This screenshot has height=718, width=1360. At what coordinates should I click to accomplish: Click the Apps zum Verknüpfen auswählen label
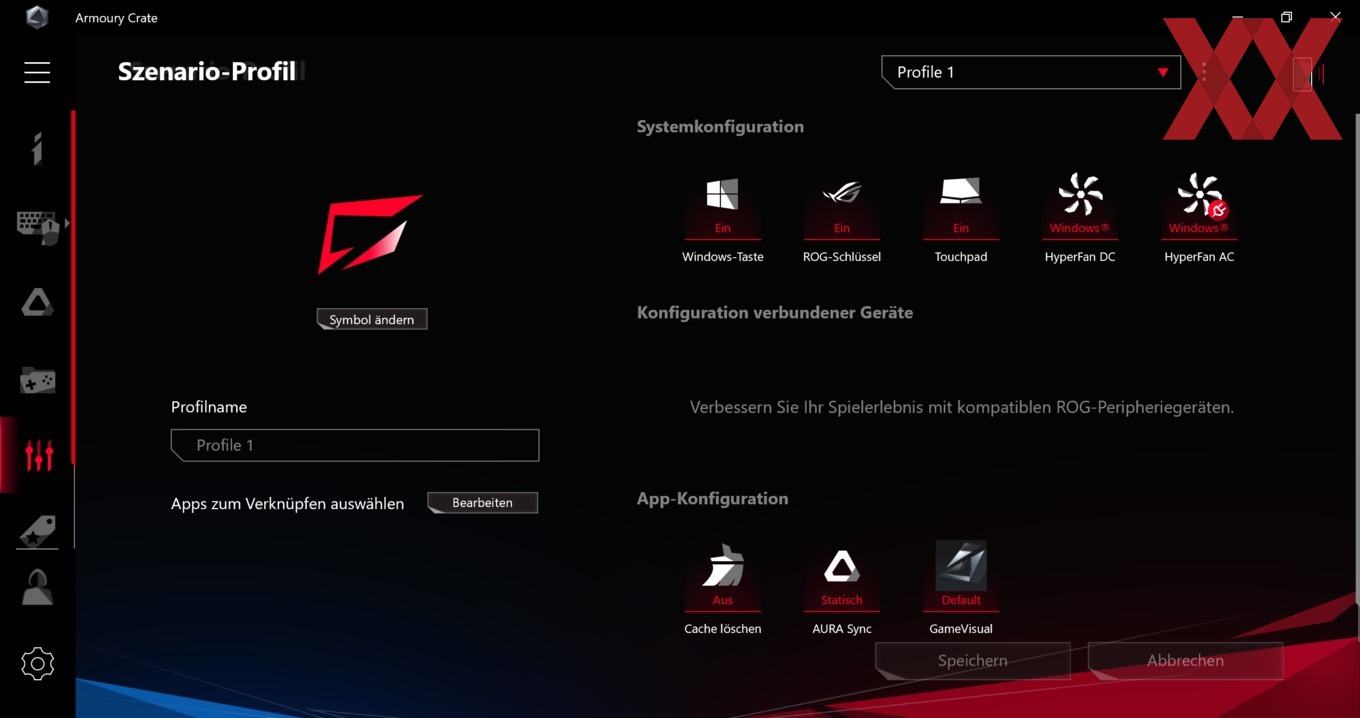point(287,503)
